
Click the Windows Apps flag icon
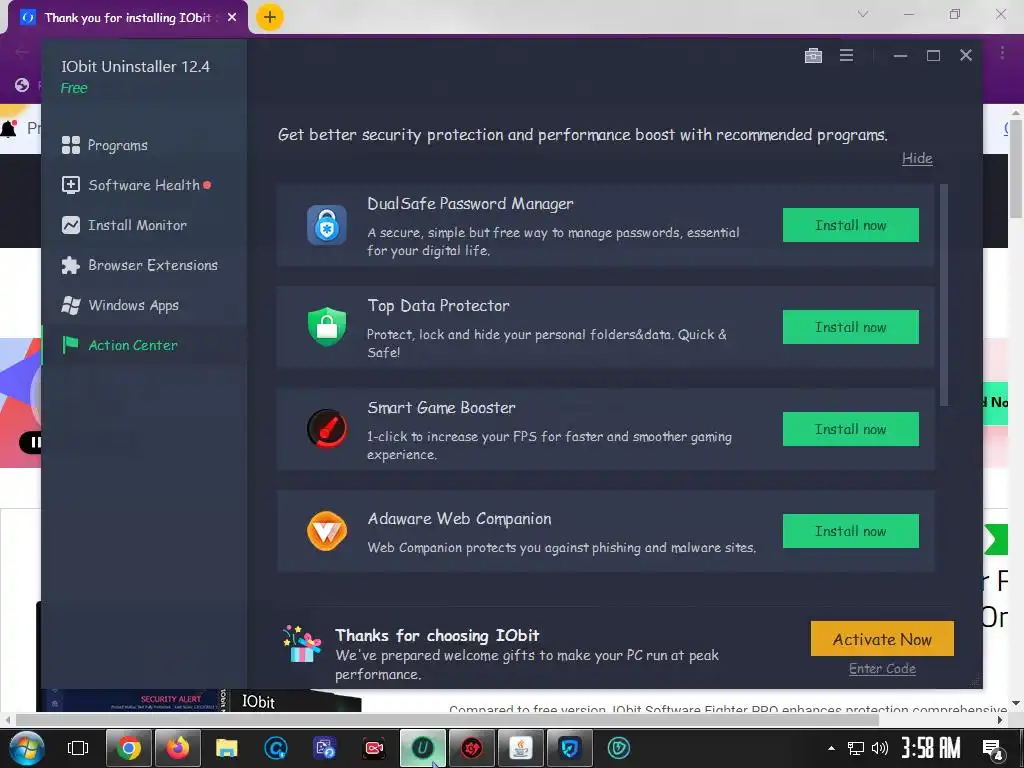tap(71, 305)
